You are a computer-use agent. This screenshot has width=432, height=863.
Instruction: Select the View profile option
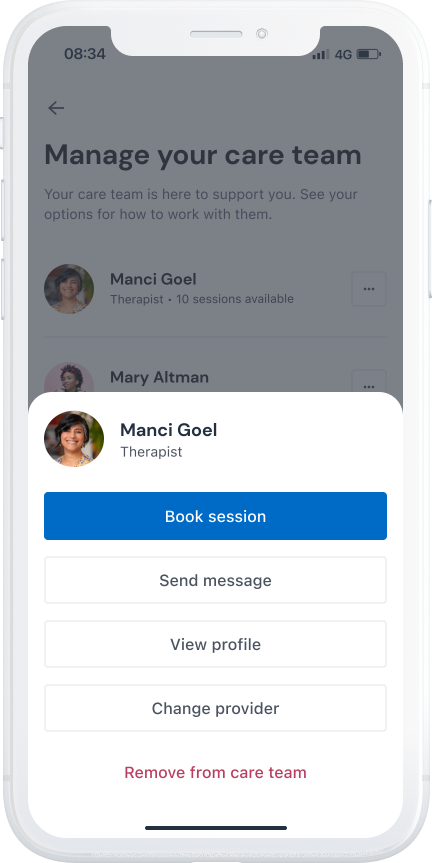(x=215, y=644)
